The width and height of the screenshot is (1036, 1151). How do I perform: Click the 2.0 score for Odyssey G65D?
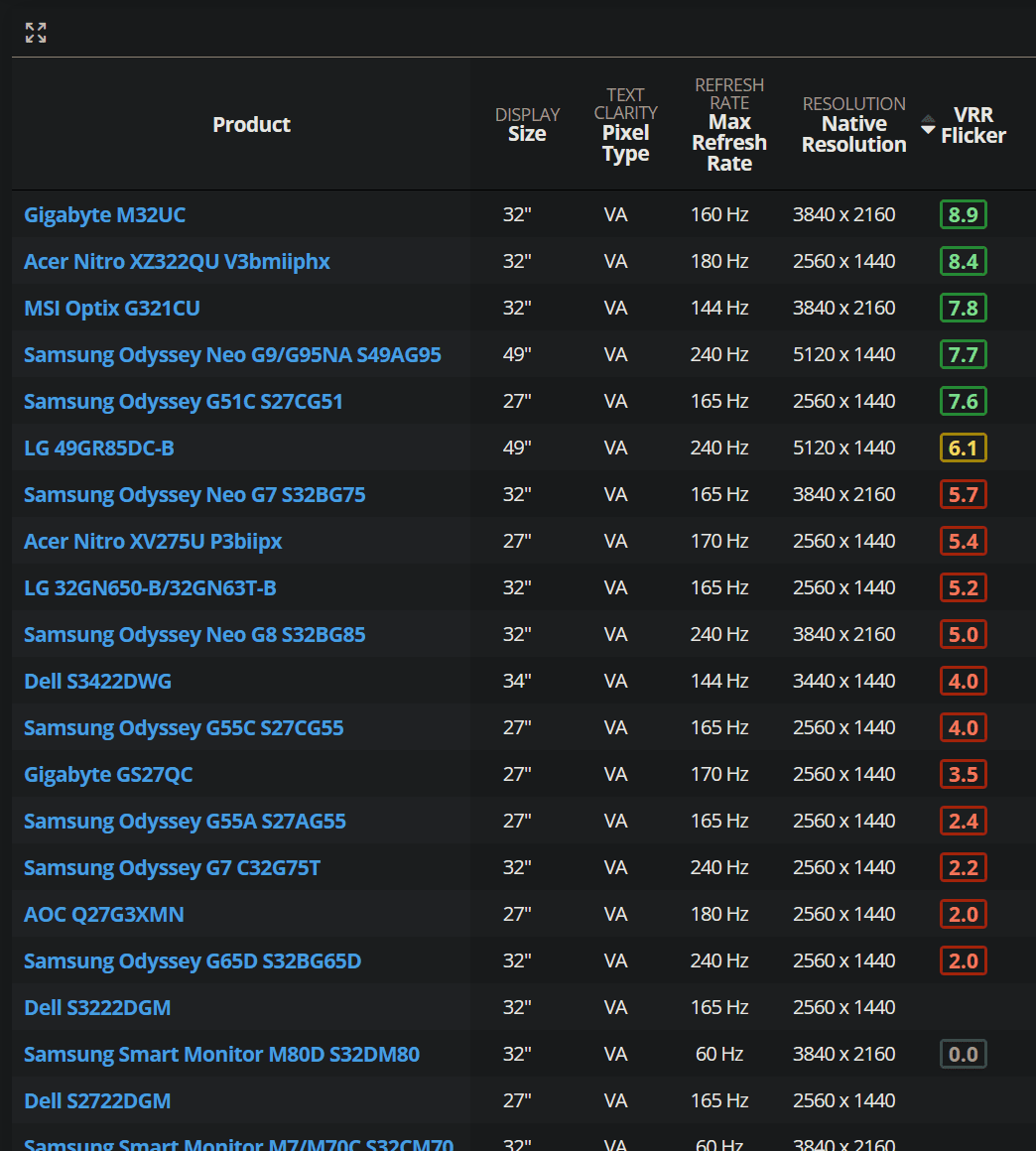(x=964, y=960)
